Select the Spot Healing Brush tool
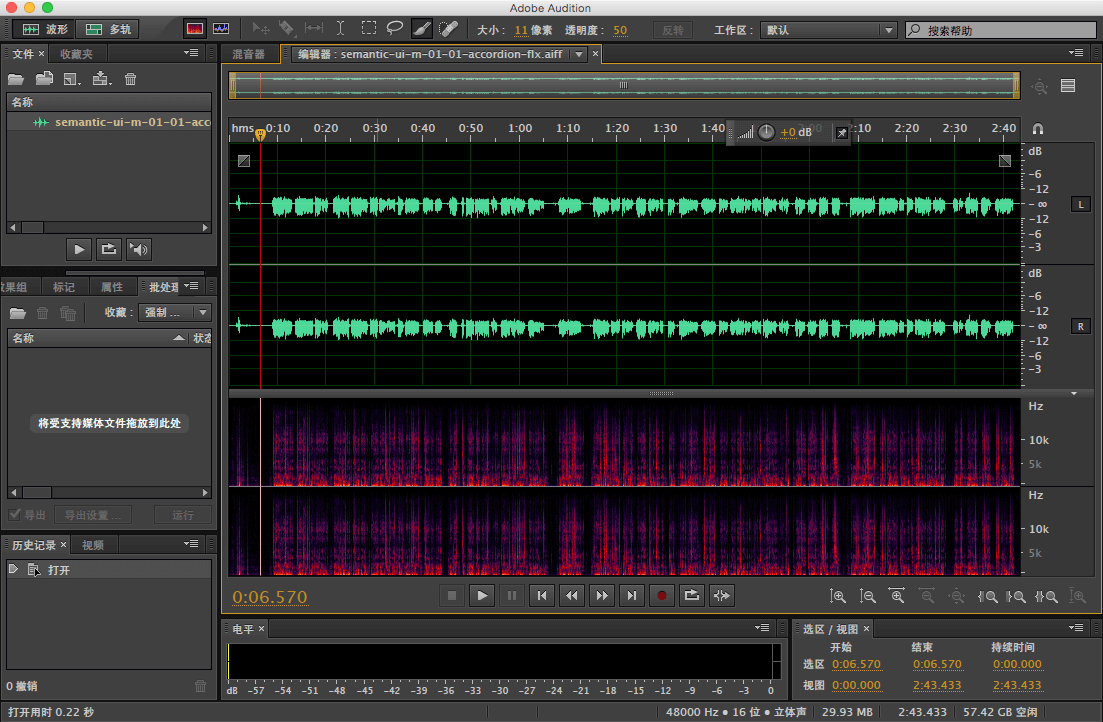This screenshot has width=1103, height=722. (x=448, y=29)
